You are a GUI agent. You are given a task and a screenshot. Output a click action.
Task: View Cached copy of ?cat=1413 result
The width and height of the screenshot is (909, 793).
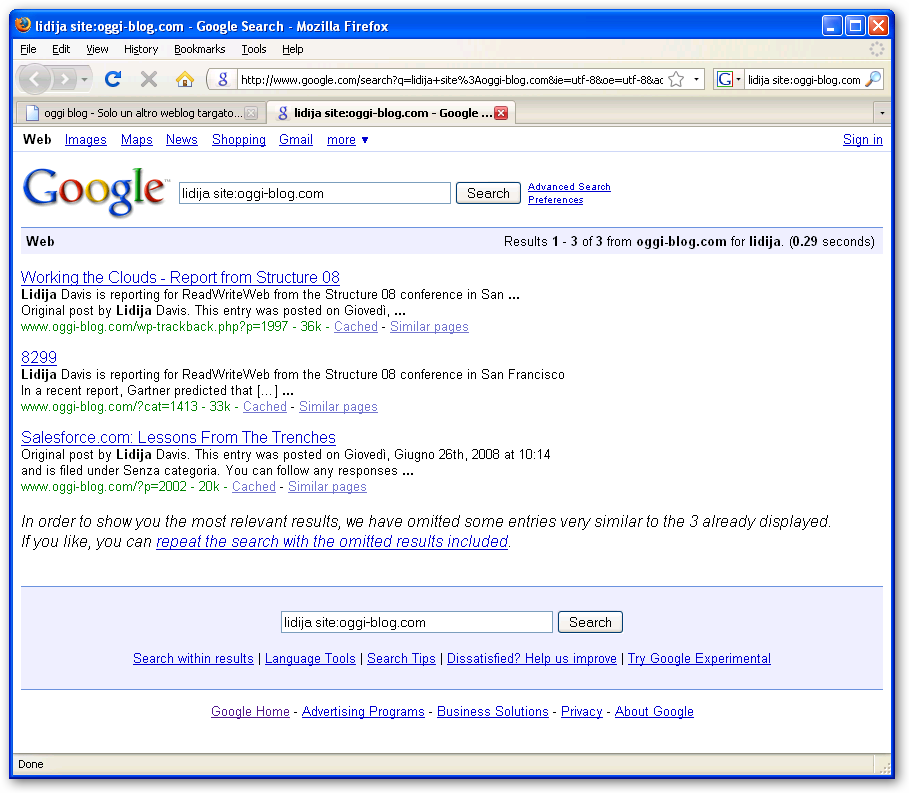point(264,406)
